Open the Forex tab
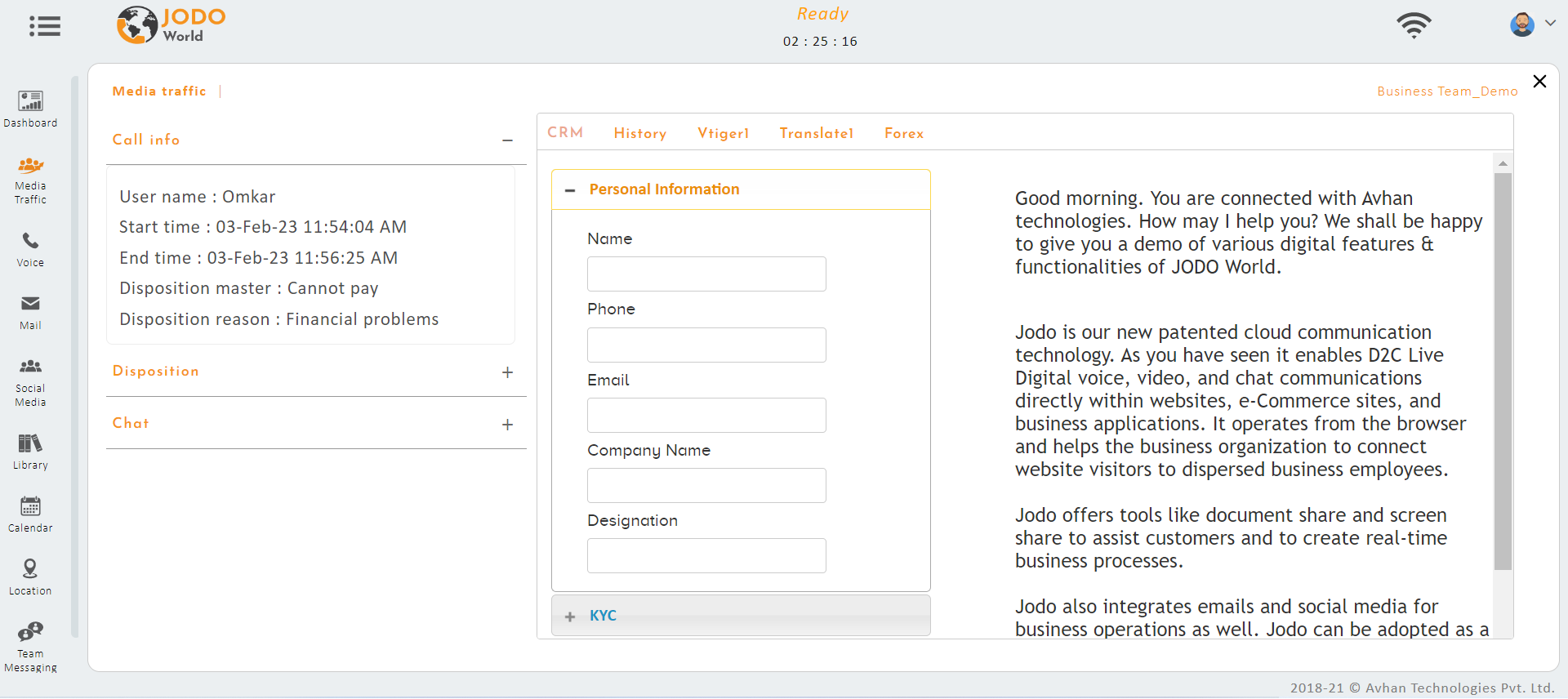Viewport: 1568px width, 699px height. [x=904, y=133]
